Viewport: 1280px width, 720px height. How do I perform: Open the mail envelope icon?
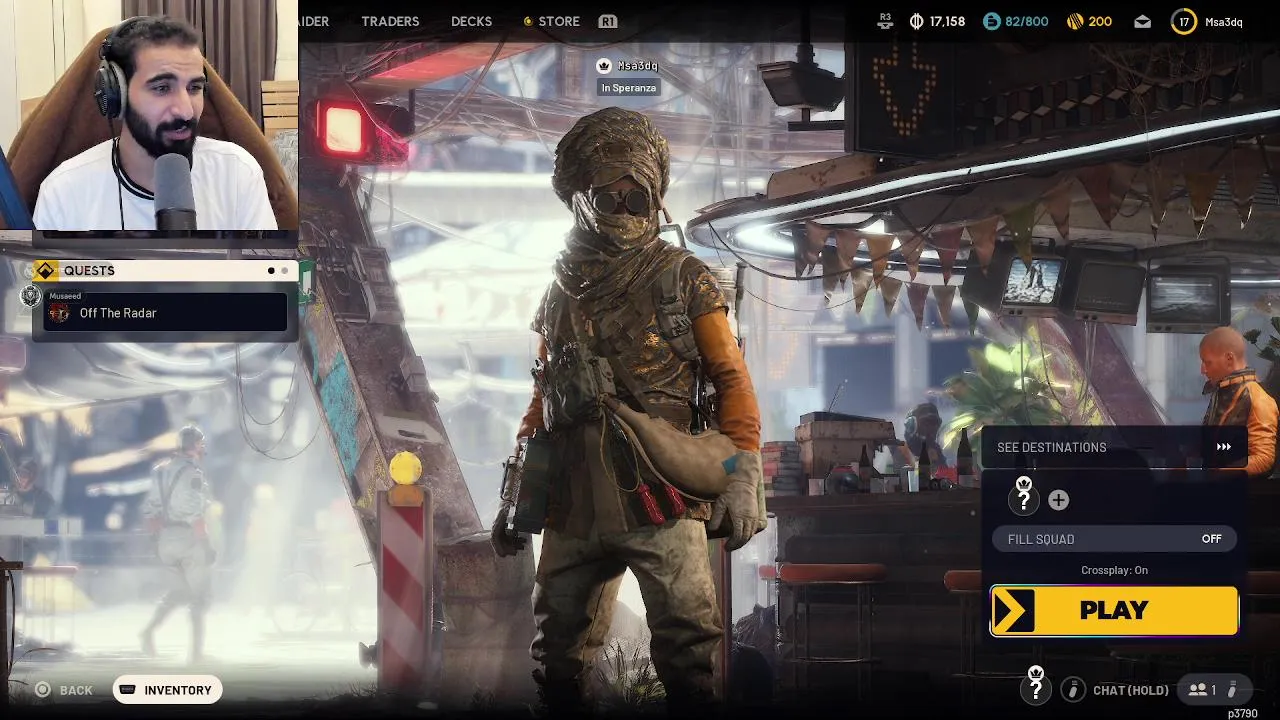(x=1142, y=21)
